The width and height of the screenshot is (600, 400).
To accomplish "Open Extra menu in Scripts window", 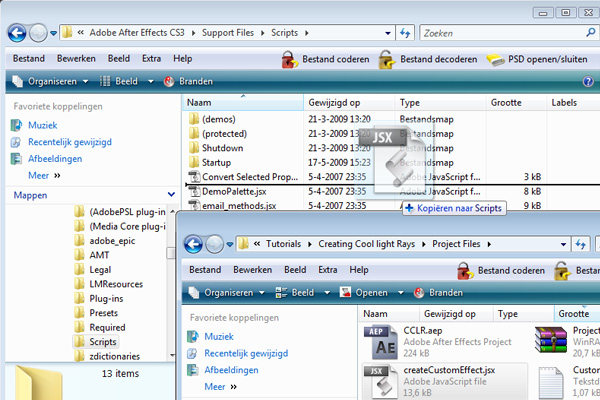I will coord(152,59).
